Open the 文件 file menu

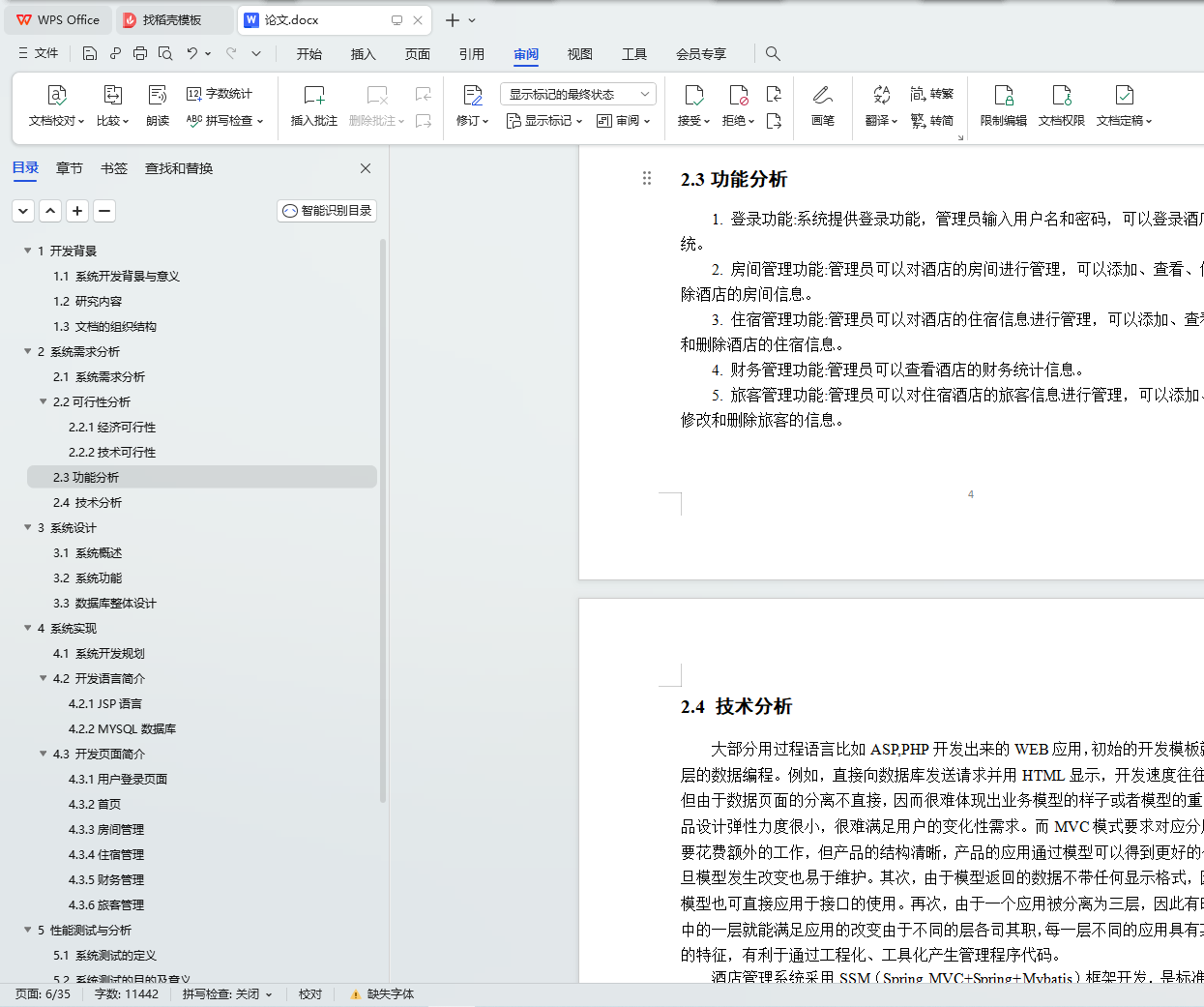point(39,53)
